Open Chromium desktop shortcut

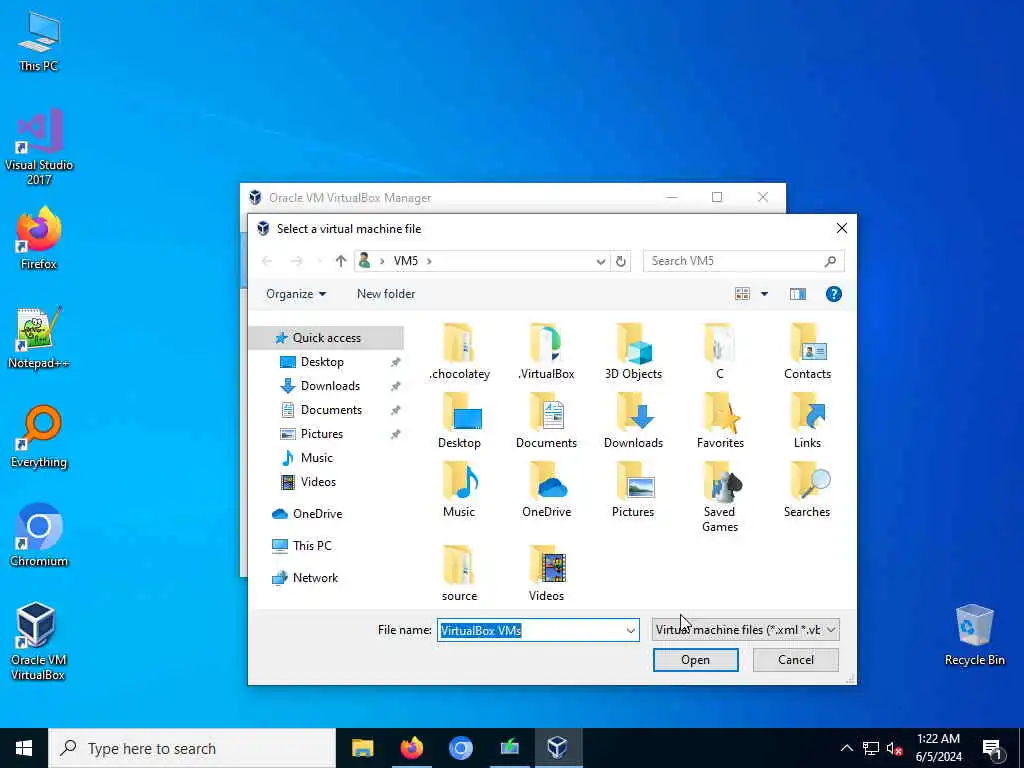39,536
